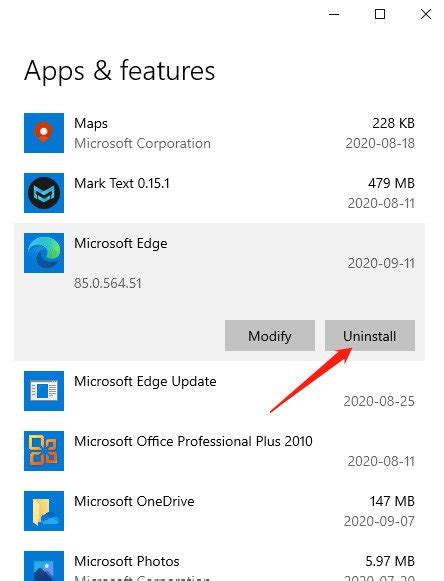Minimize the Settings window
444x581 pixels.
(334, 14)
